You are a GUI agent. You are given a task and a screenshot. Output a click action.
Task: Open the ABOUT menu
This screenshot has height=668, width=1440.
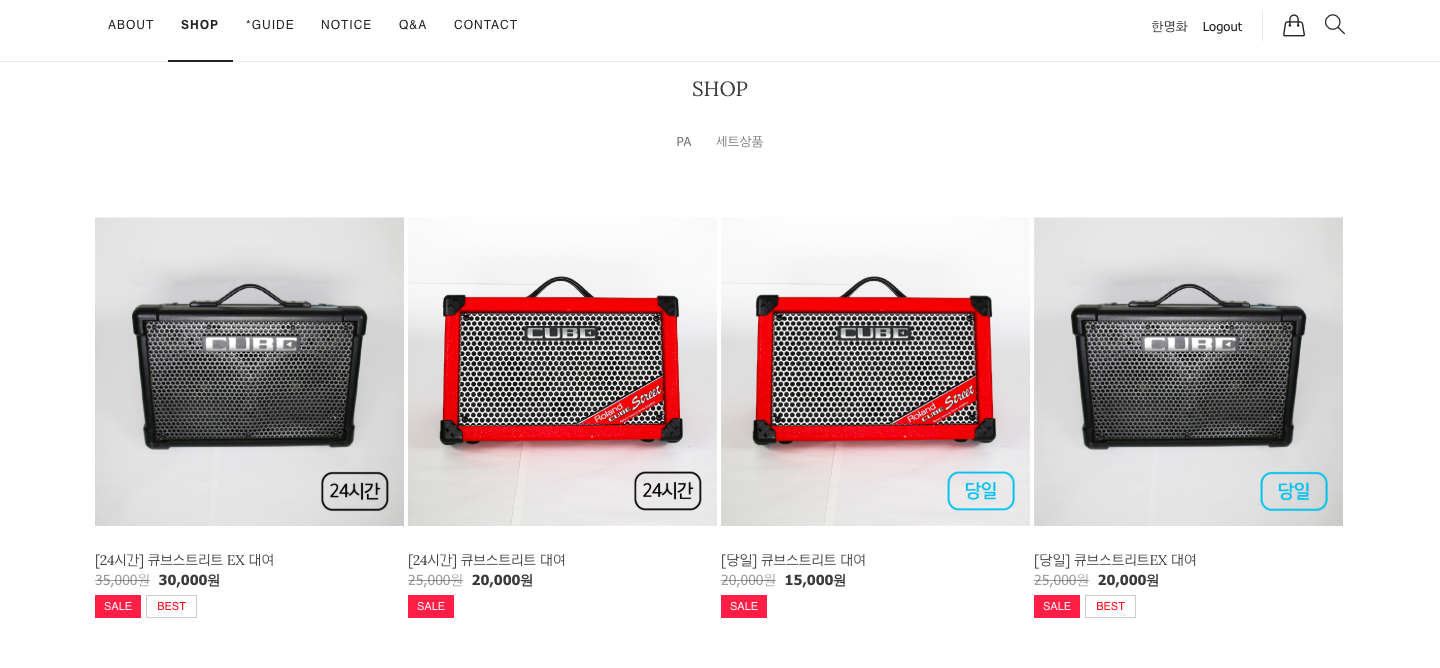tap(131, 25)
